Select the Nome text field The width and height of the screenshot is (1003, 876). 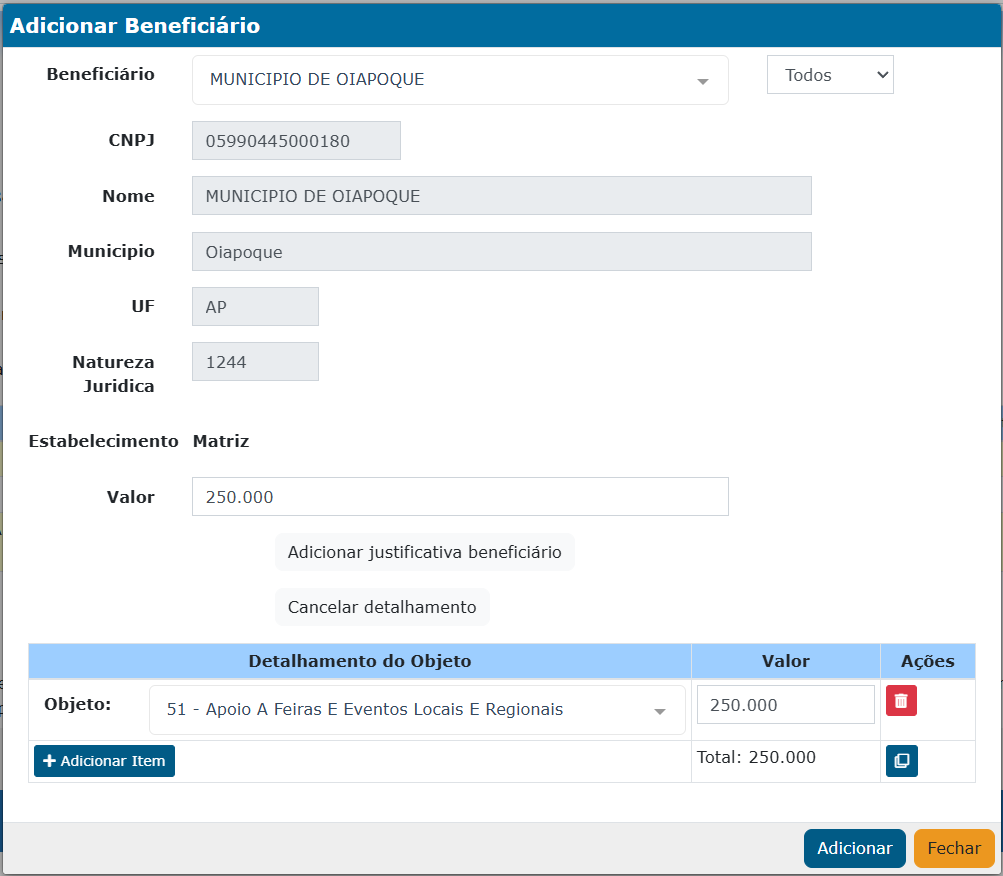tap(501, 196)
